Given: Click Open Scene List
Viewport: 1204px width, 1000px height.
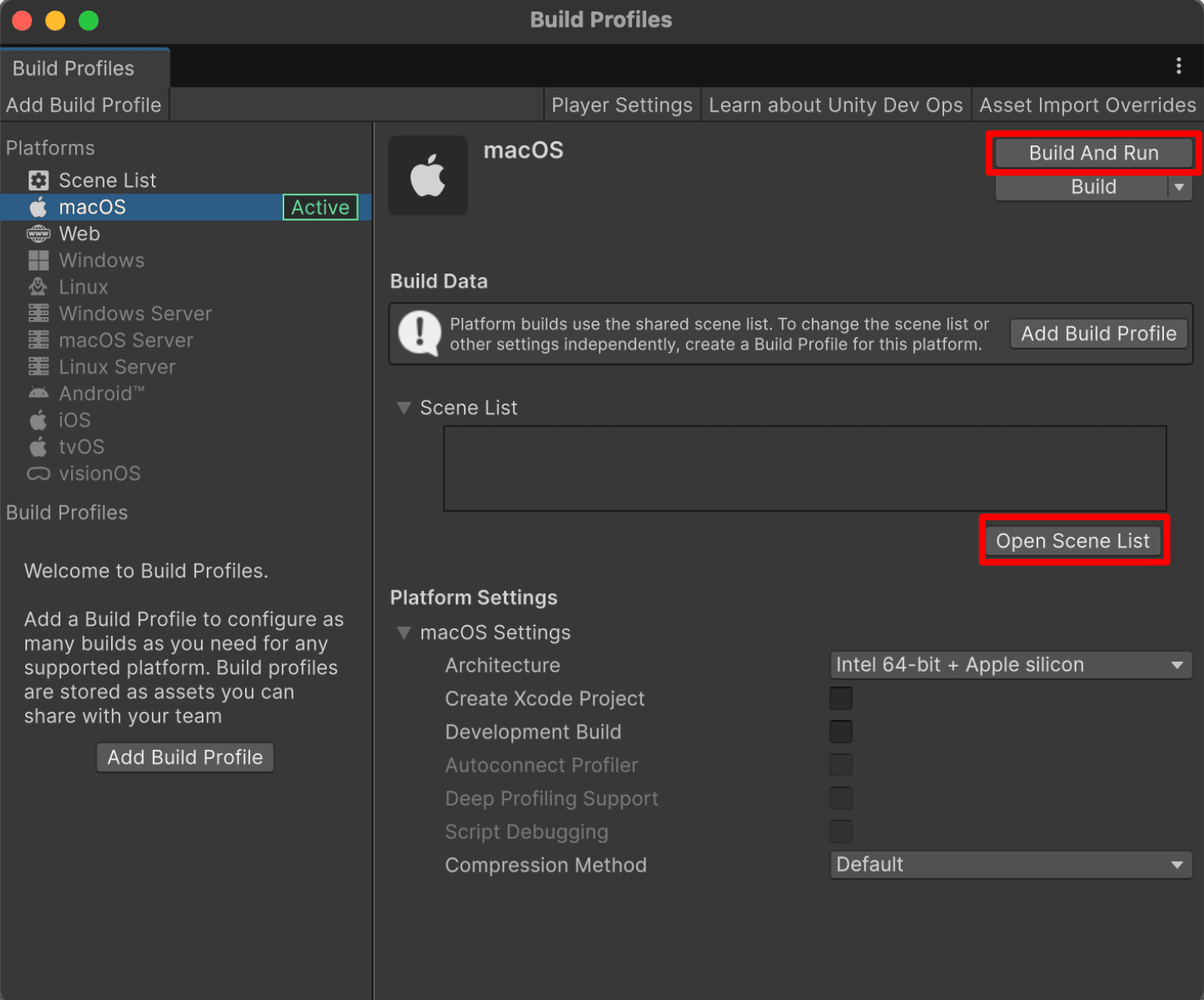Looking at the screenshot, I should point(1072,540).
